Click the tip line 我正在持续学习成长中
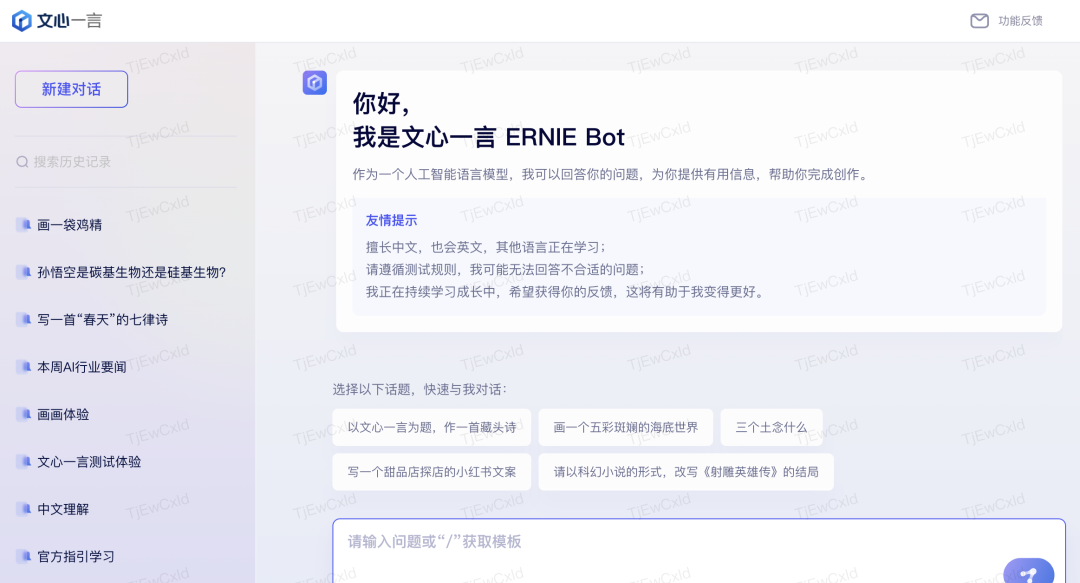1080x583 pixels. click(x=566, y=292)
